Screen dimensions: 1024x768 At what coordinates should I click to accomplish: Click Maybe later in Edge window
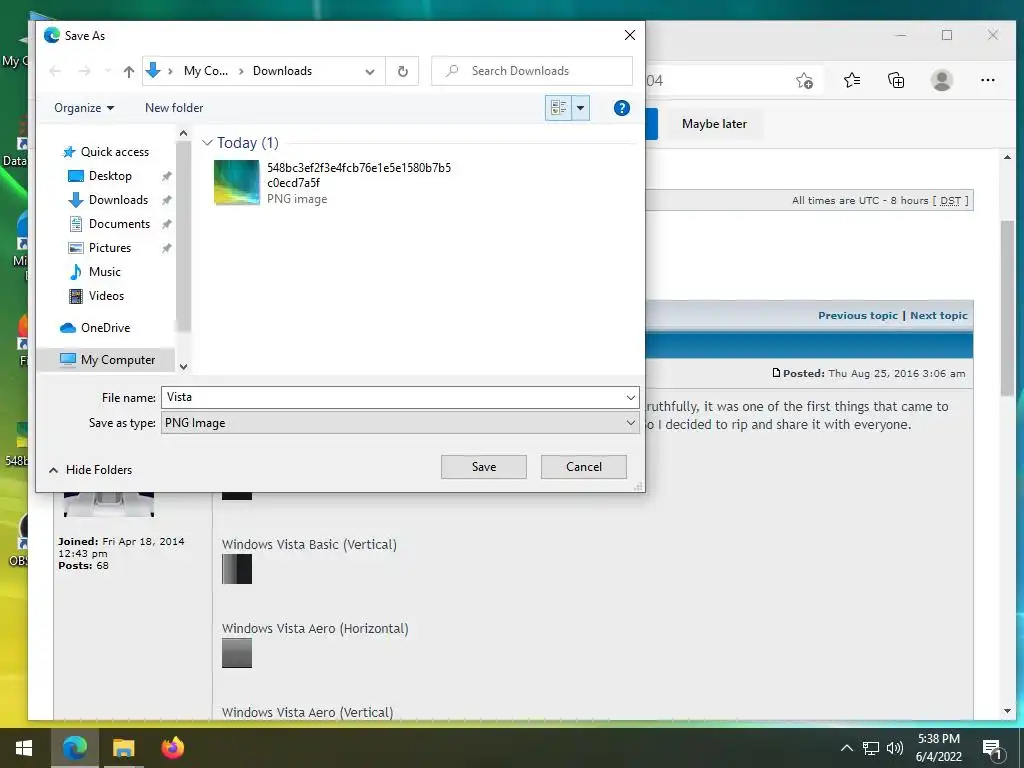point(714,124)
